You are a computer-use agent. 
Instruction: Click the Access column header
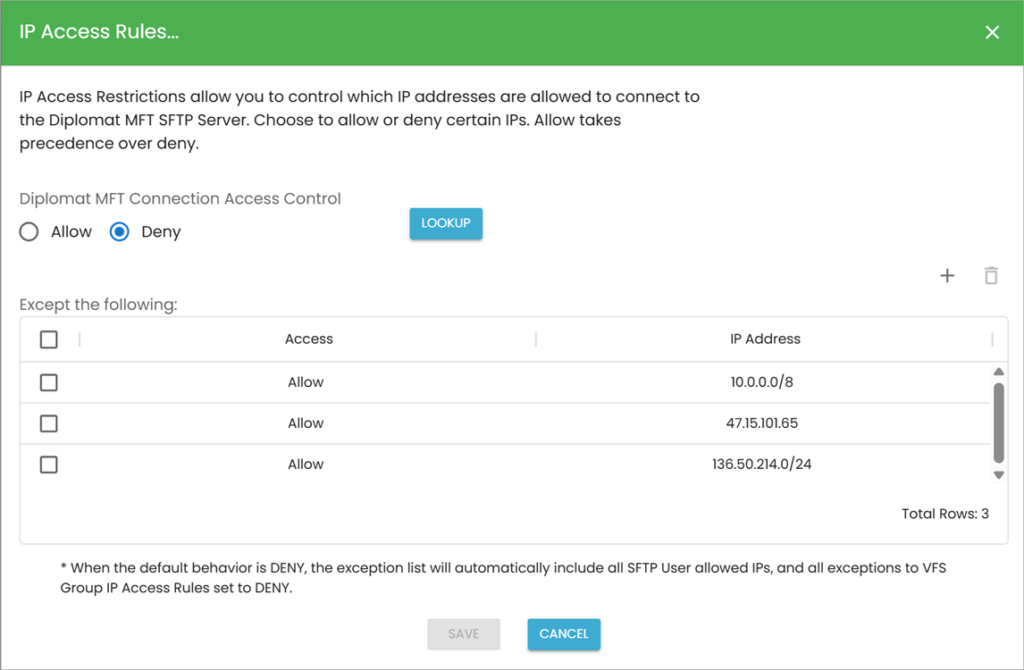308,339
